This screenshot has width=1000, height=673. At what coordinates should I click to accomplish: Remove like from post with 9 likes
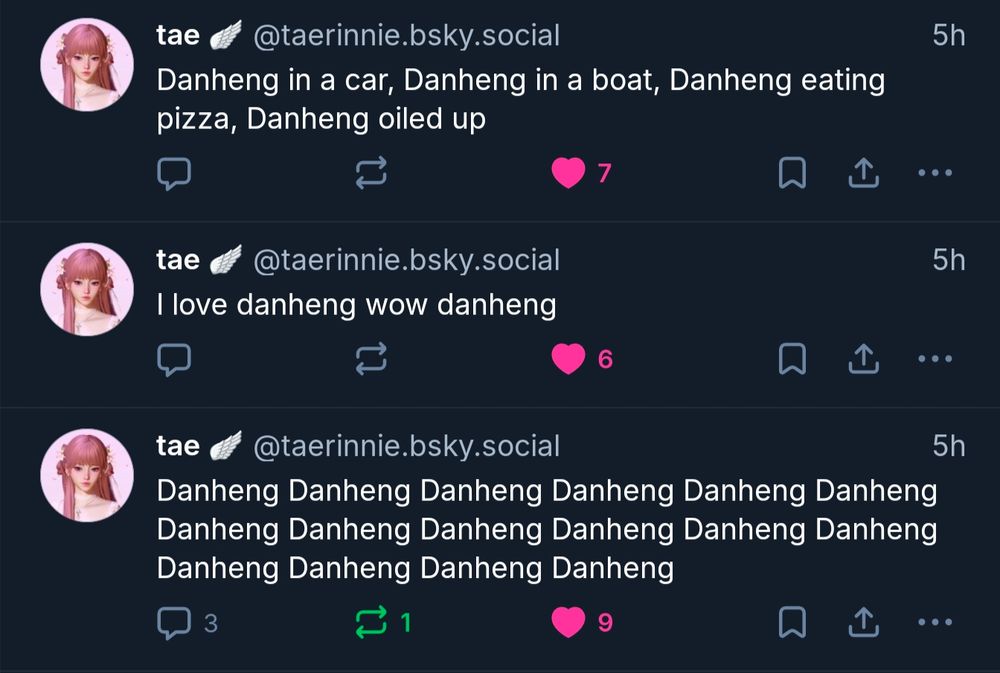[x=582, y=622]
